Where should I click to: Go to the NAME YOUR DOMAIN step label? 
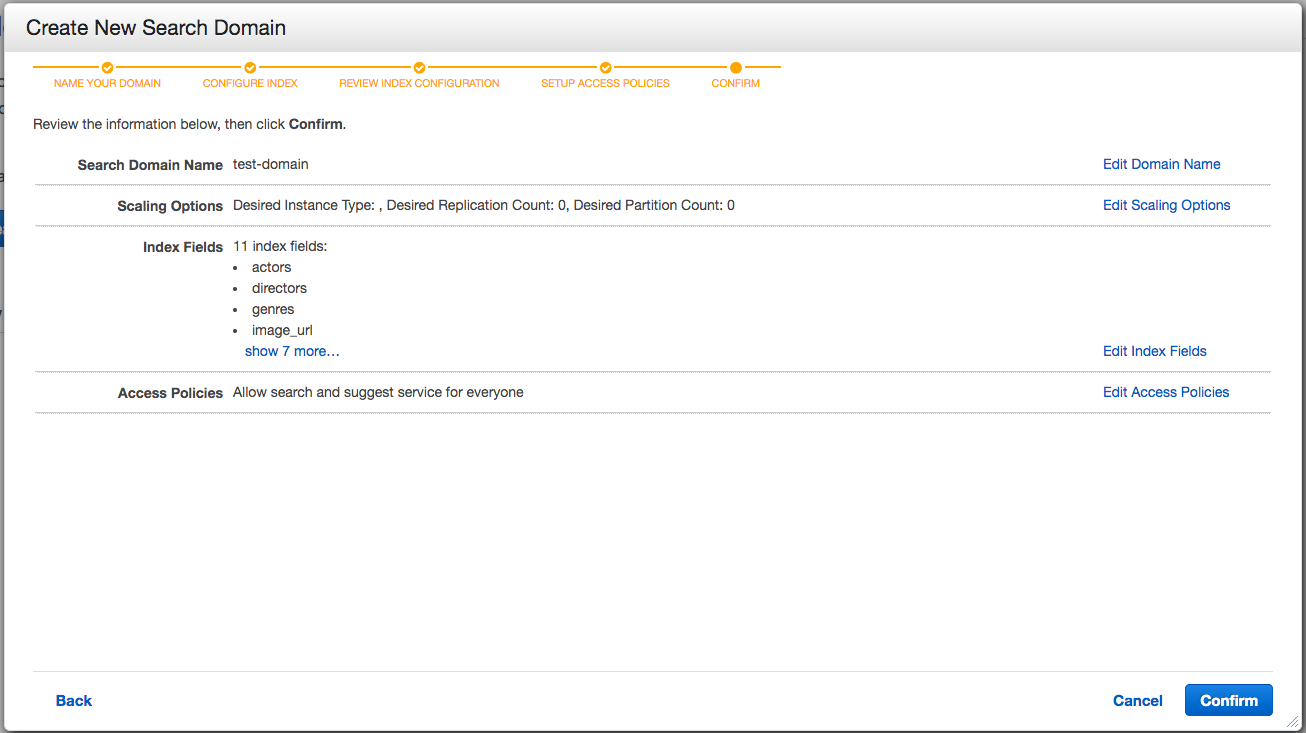pyautogui.click(x=107, y=84)
